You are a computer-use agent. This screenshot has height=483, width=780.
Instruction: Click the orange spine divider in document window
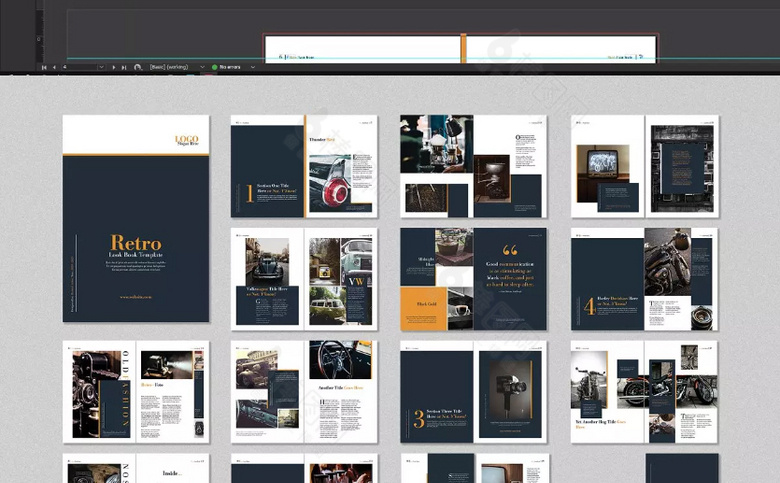click(x=464, y=48)
